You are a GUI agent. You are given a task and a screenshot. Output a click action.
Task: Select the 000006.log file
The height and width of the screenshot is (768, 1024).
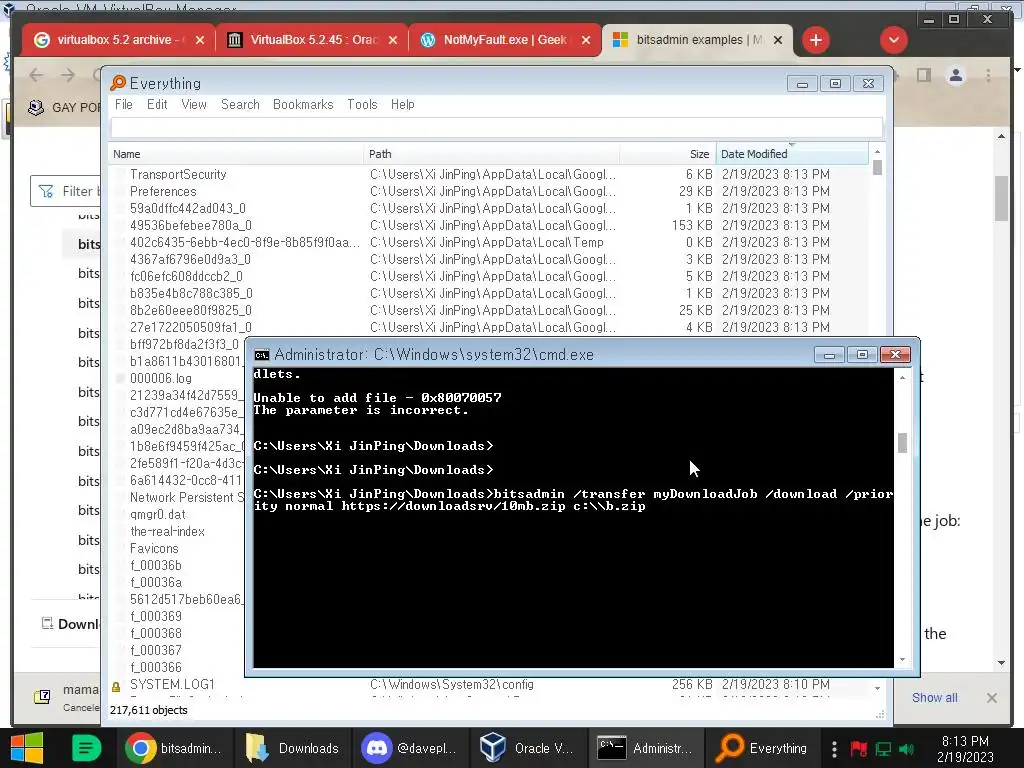(160, 379)
